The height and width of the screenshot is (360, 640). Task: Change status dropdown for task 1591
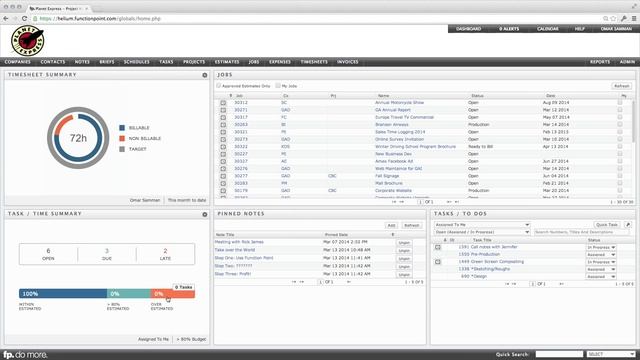(601, 247)
